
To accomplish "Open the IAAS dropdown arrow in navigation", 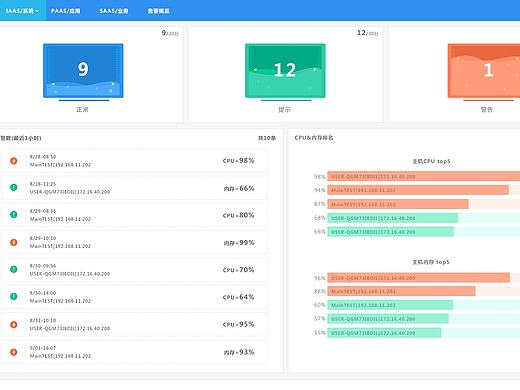I will pyautogui.click(x=37, y=11).
